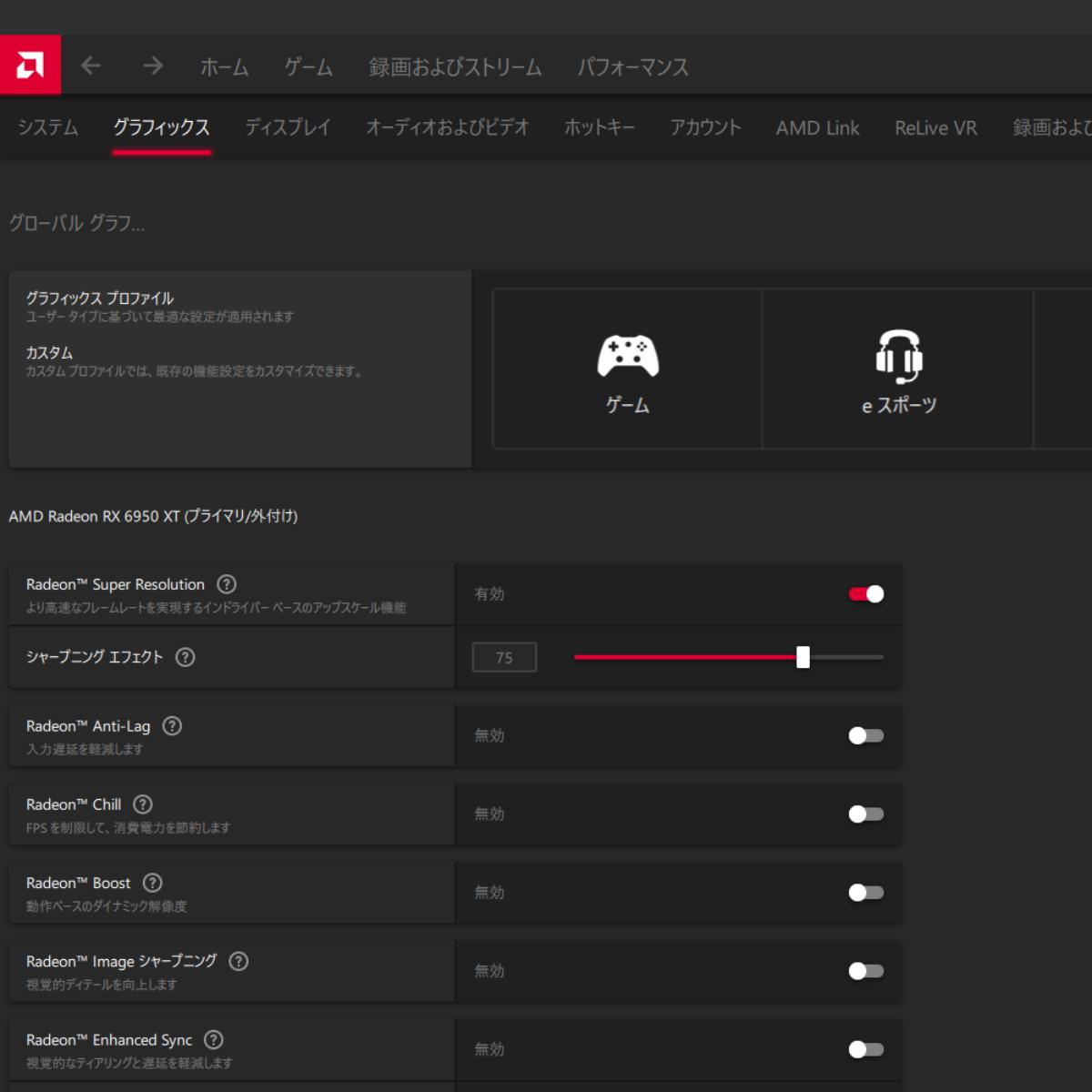Select the e スポーツ headset profile icon
The image size is (1092, 1092).
(899, 356)
